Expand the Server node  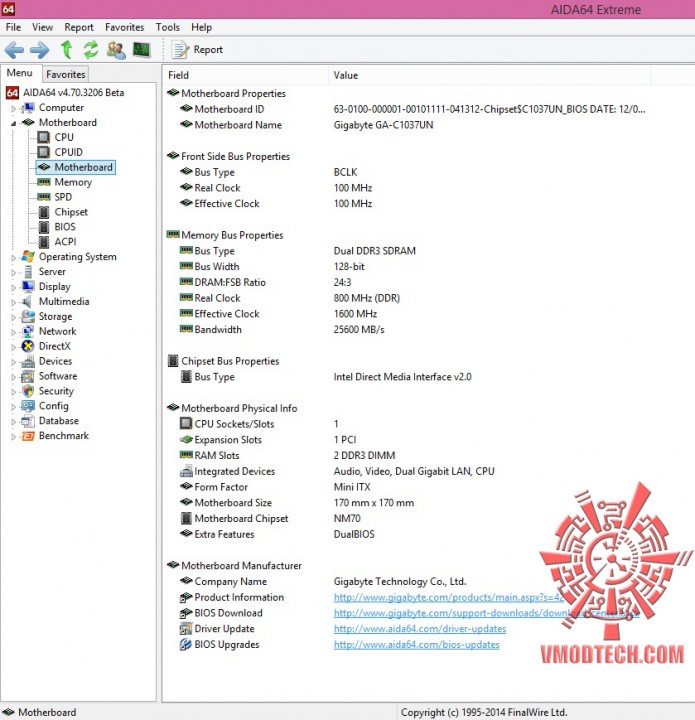pos(13,272)
